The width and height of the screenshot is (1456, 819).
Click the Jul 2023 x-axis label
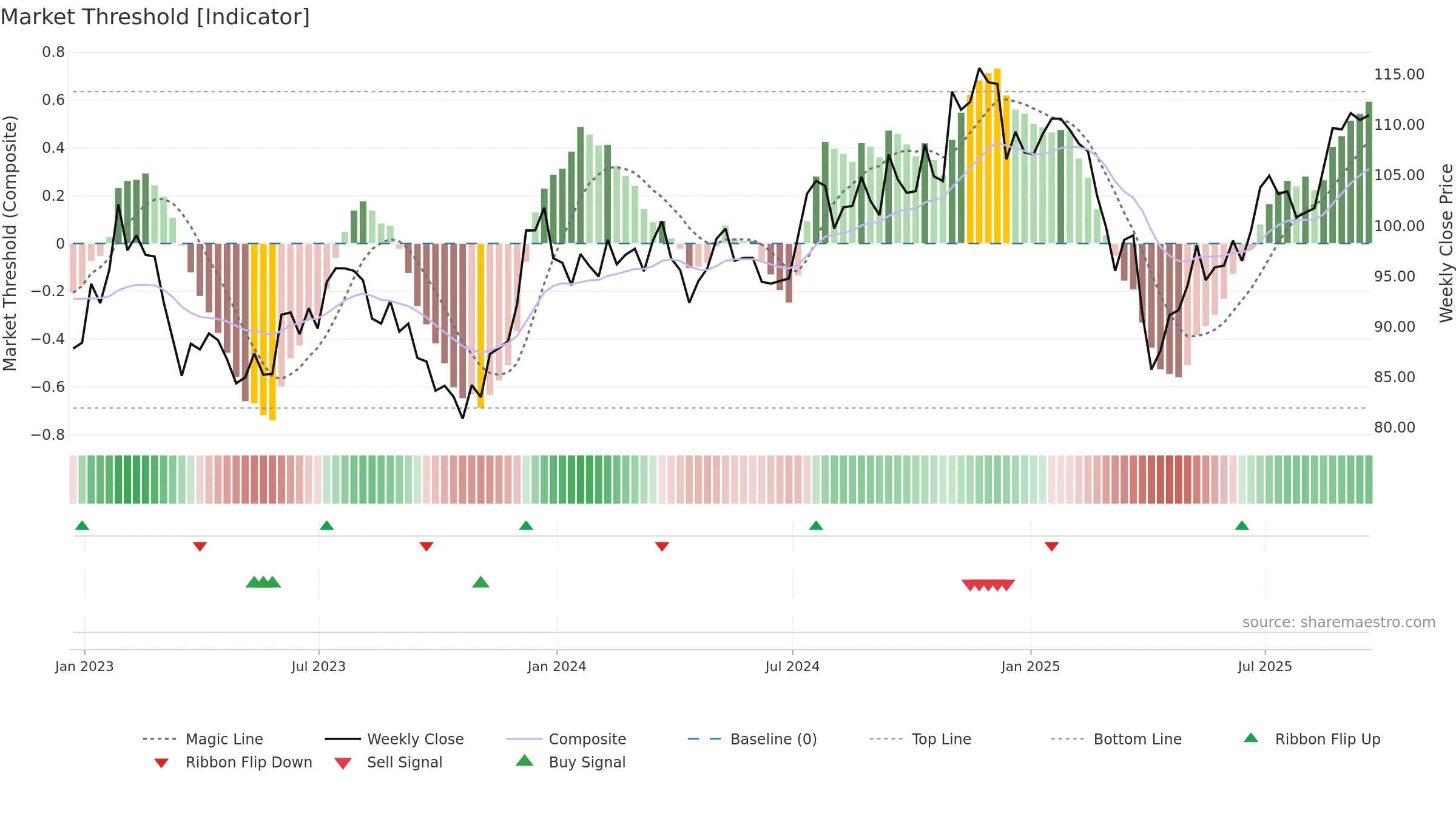click(318, 667)
